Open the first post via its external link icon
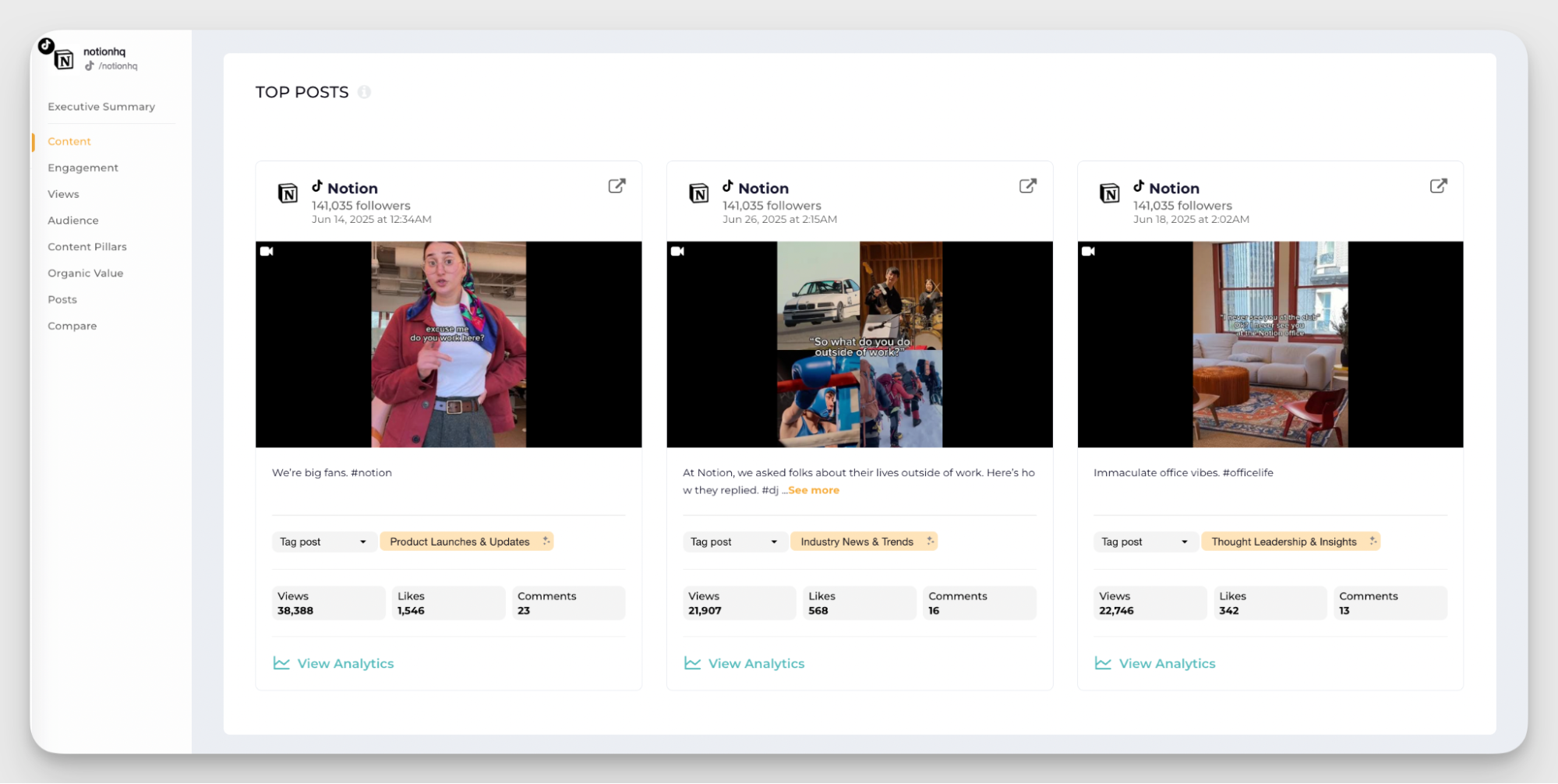 616,185
